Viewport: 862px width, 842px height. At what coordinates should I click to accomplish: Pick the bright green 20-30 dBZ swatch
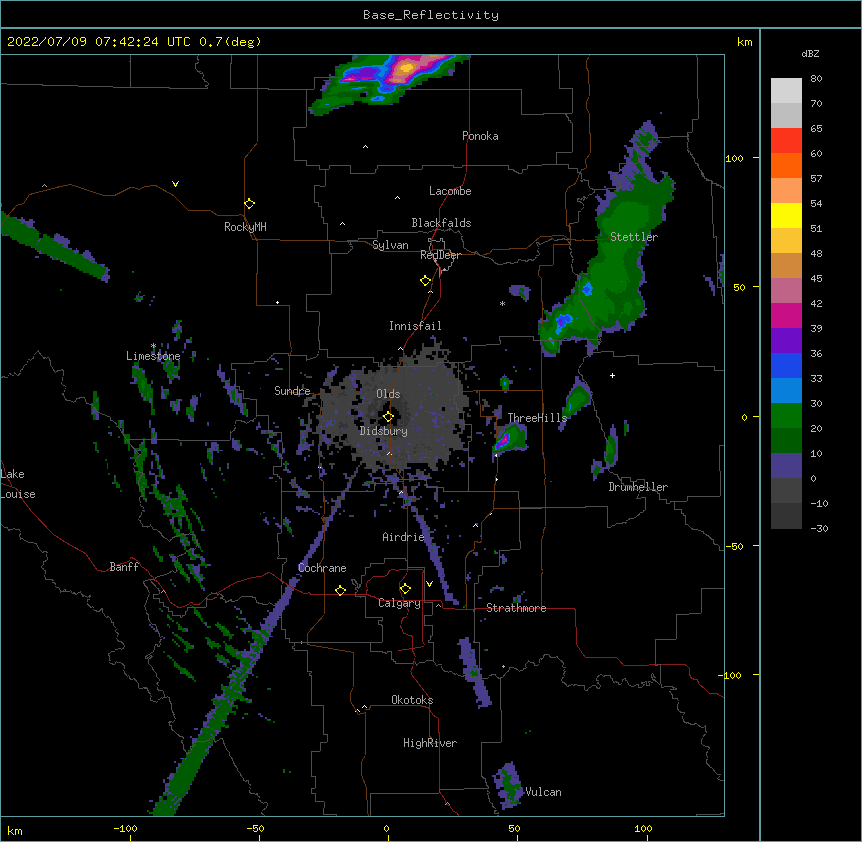(786, 416)
